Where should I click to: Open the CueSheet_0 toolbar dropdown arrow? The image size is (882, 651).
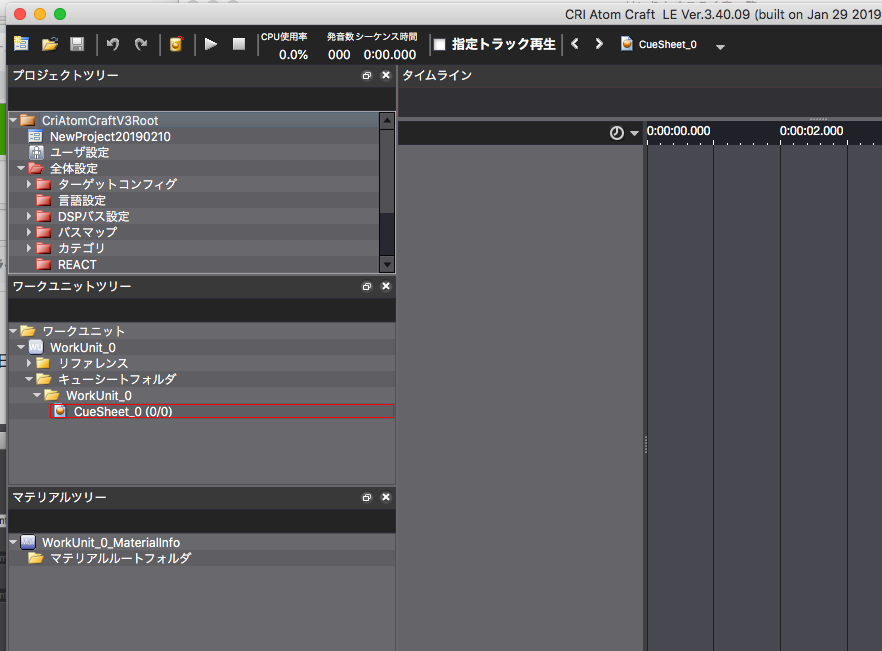coord(720,47)
